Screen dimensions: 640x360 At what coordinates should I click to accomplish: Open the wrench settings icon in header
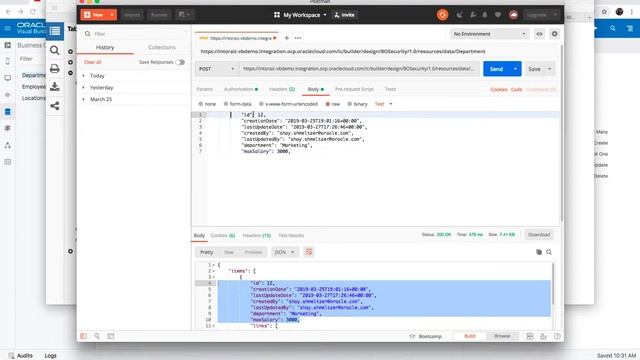[x=473, y=15]
